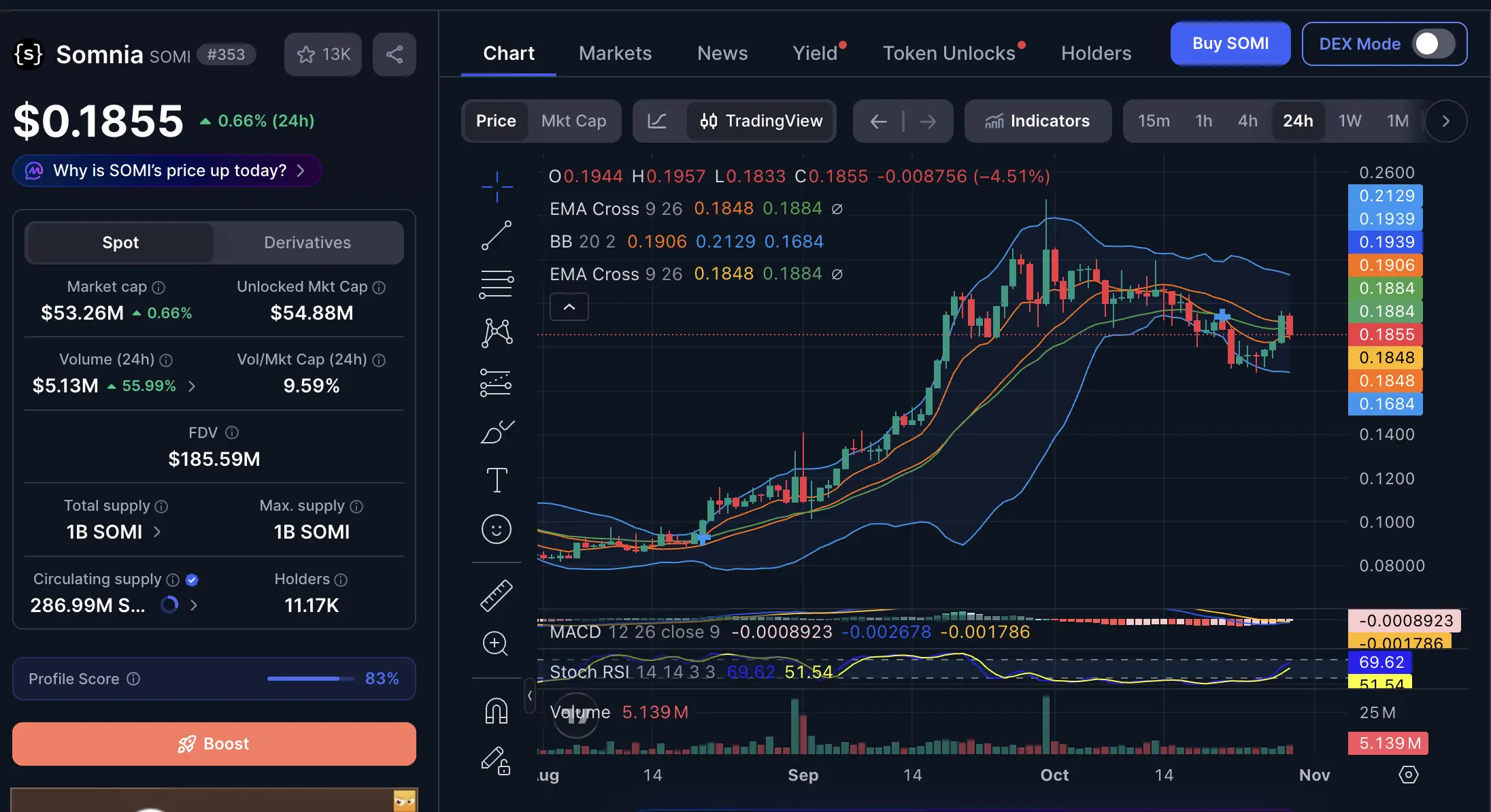This screenshot has height=812, width=1491.
Task: Click the Buy SOMI button
Action: click(1230, 44)
